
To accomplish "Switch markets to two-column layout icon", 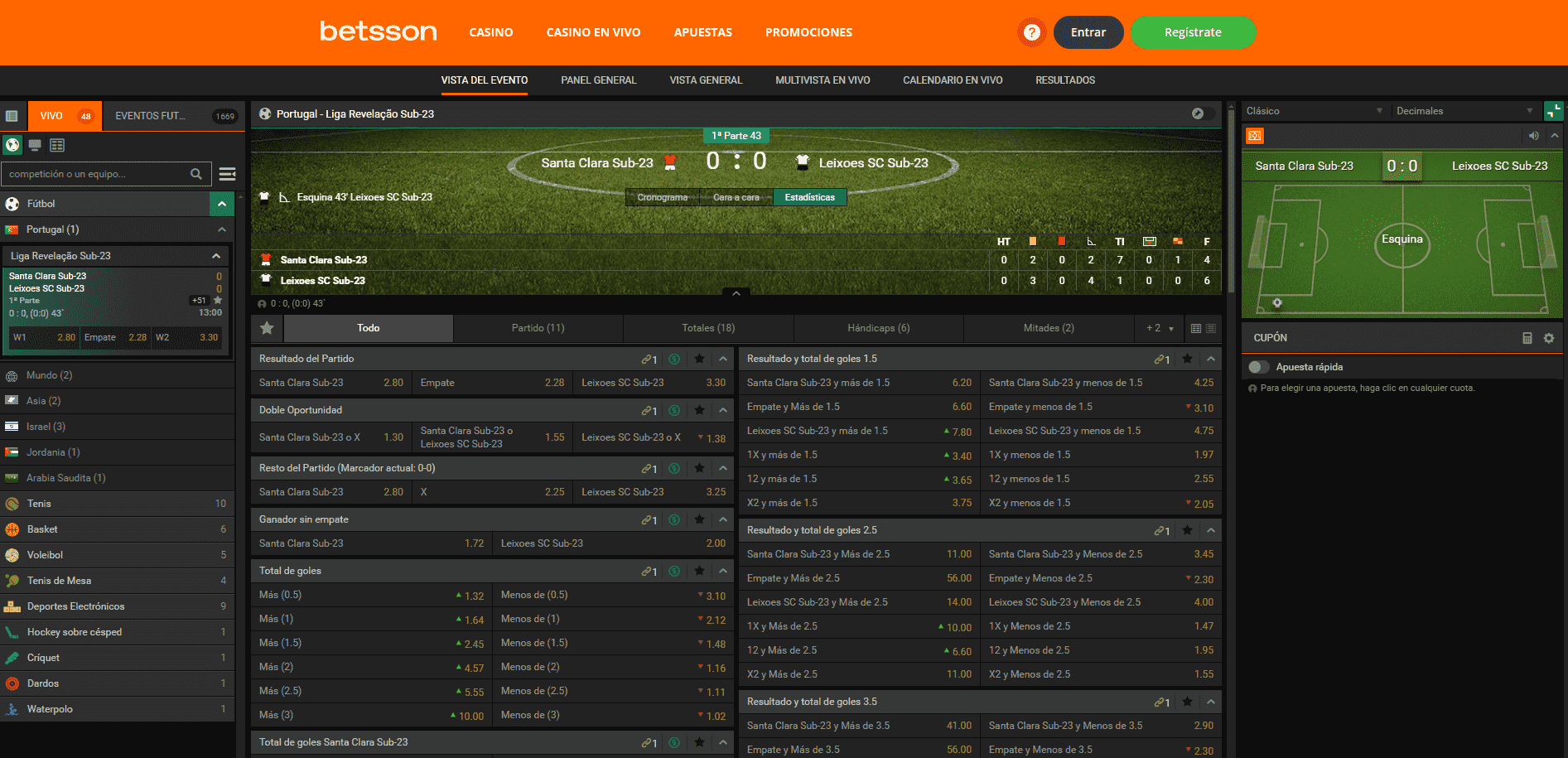I will coord(1196,329).
